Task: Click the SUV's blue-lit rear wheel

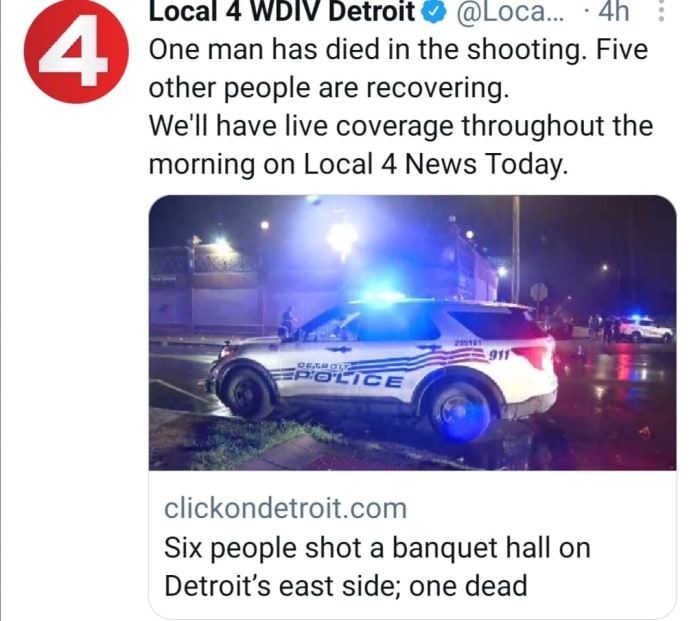Action: click(x=459, y=411)
